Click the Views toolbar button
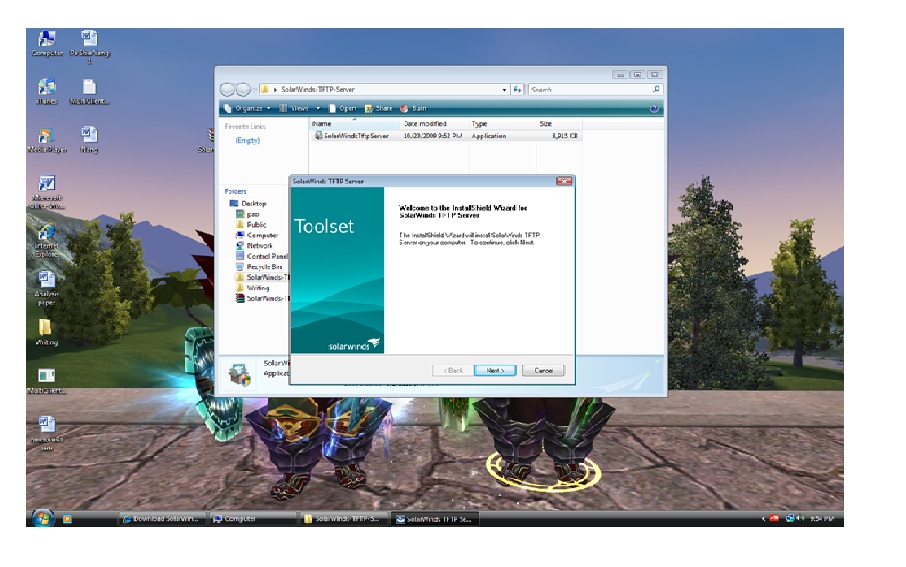This screenshot has height=567, width=906. click(x=295, y=109)
